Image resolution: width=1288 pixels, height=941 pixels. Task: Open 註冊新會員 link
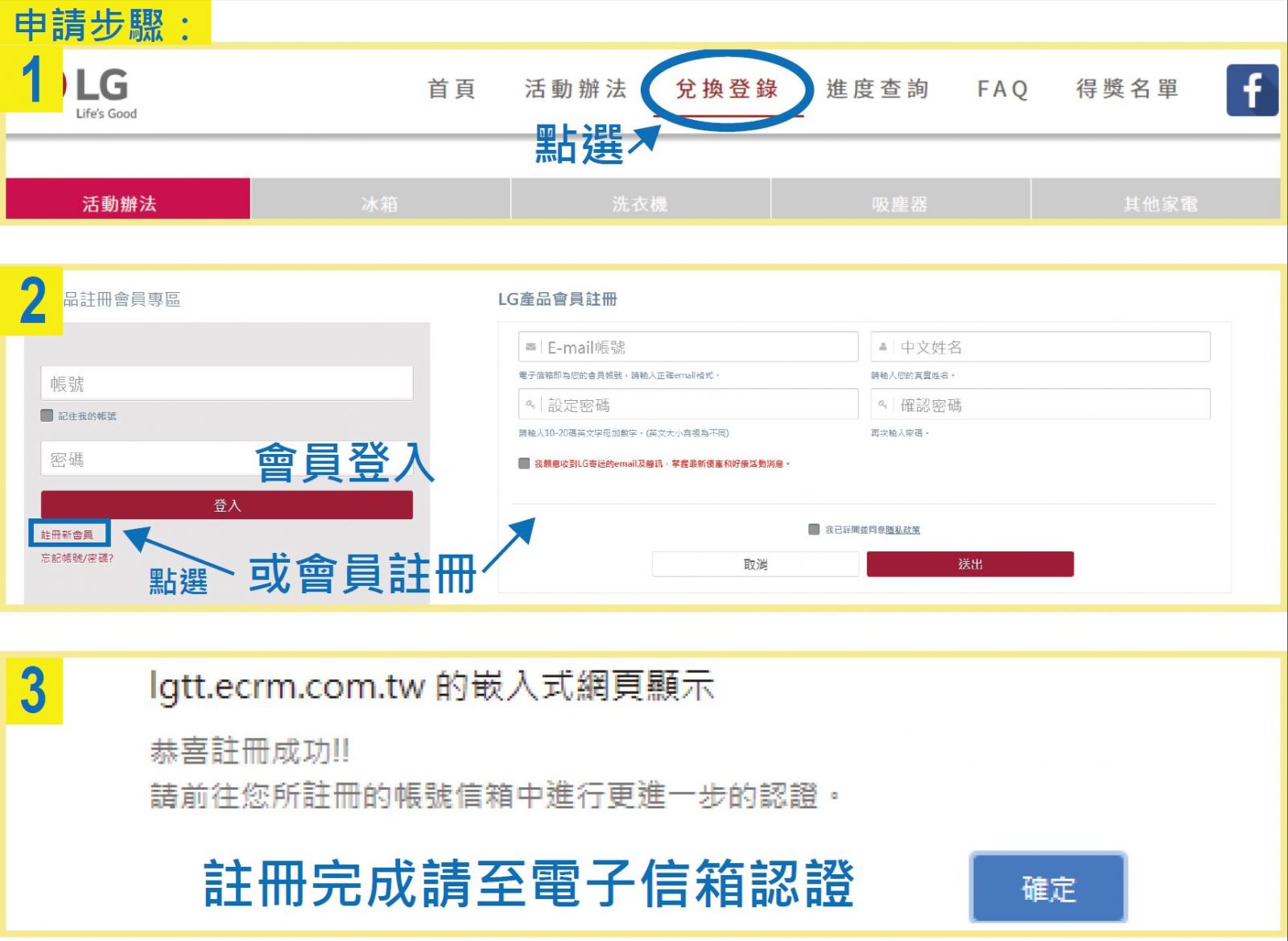coord(67,534)
